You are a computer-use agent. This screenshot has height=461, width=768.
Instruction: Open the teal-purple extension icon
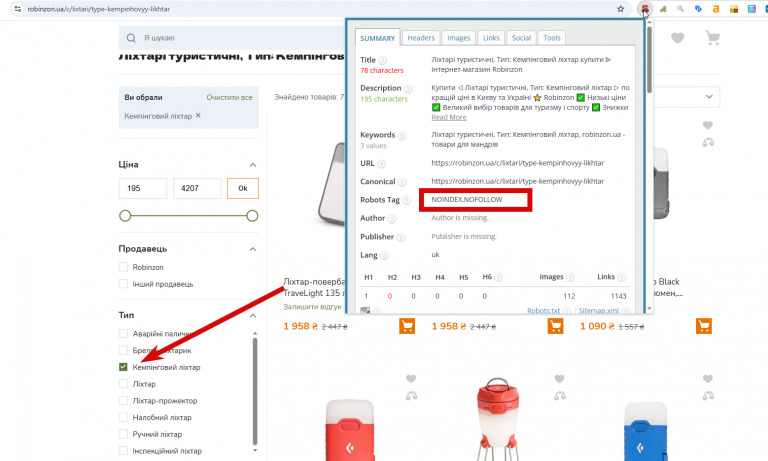click(751, 9)
